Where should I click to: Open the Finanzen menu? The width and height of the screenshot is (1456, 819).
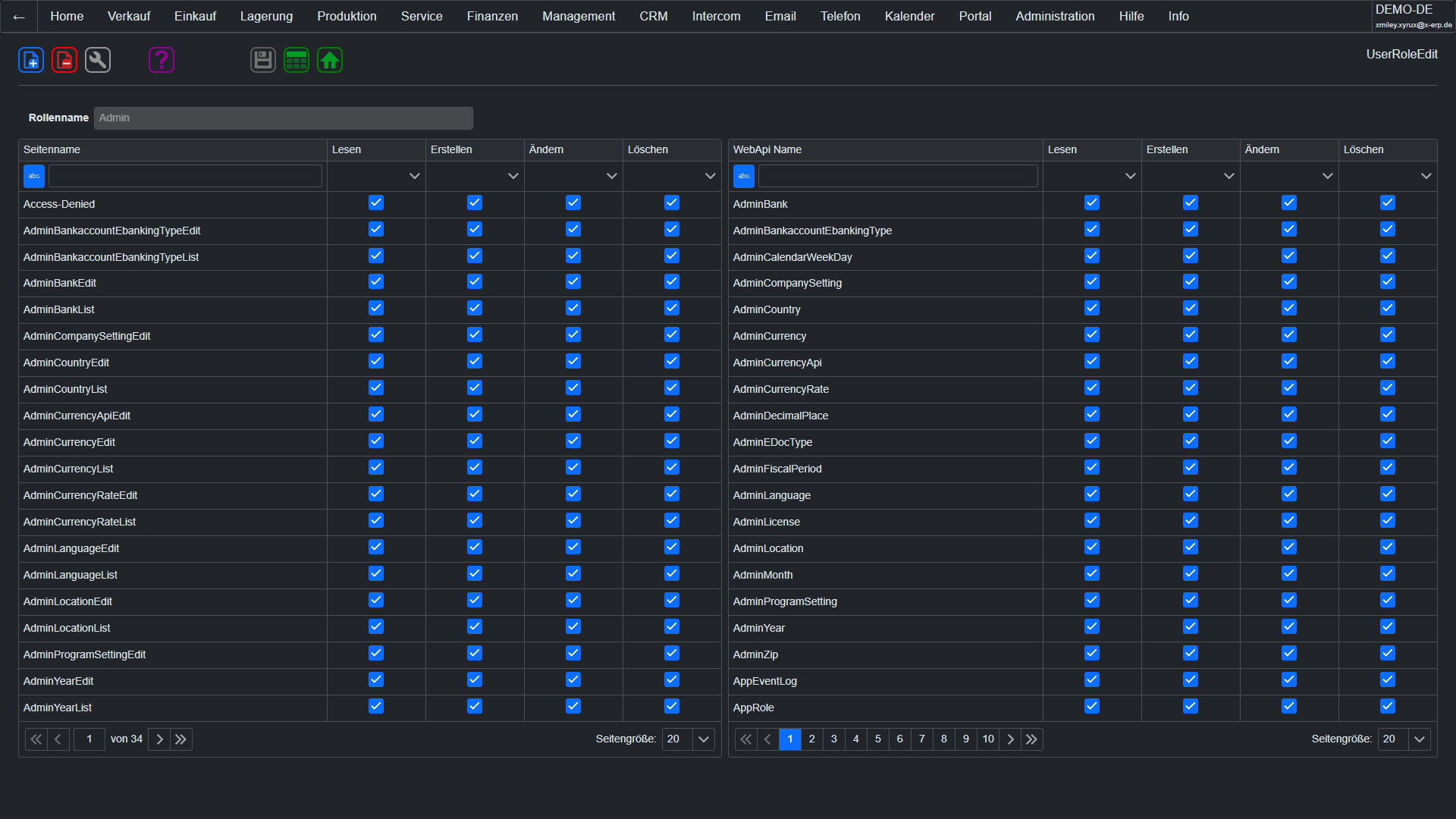pos(492,17)
